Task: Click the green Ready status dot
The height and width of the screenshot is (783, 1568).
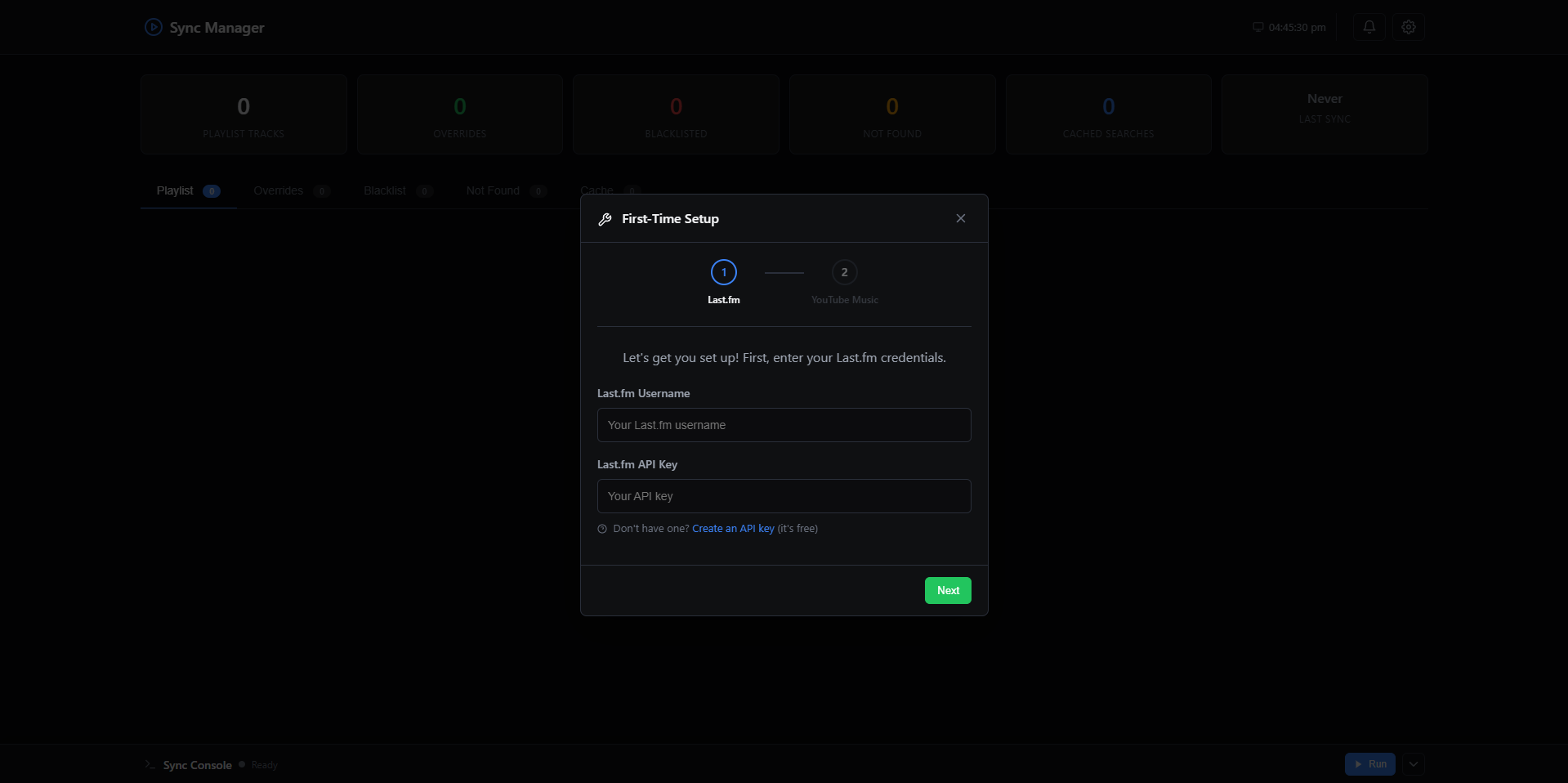Action: 241,765
